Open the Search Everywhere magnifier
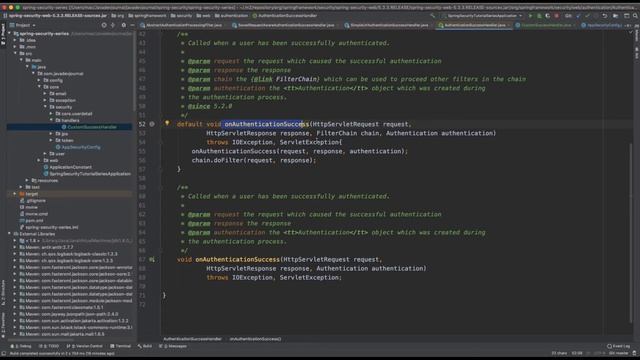This screenshot has height=360, width=640. tap(635, 16)
